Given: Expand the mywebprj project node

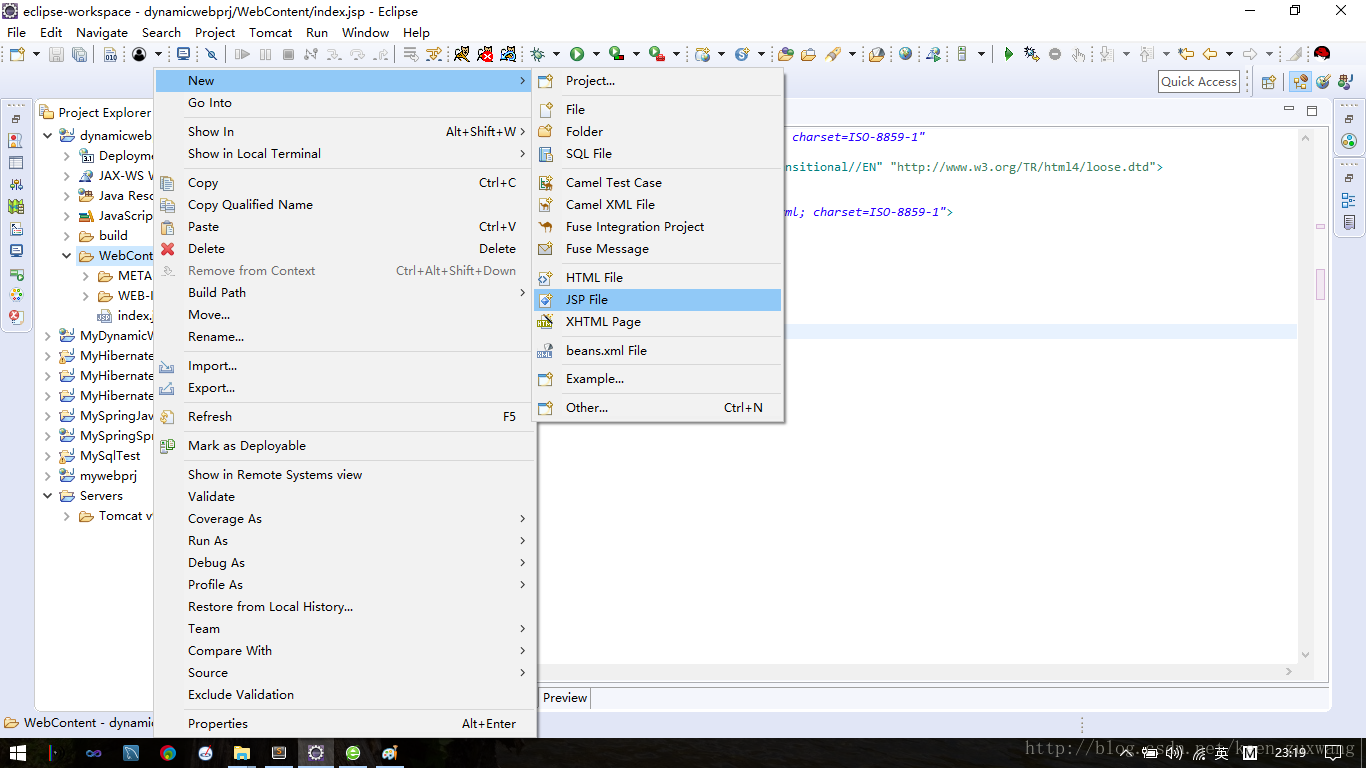Looking at the screenshot, I should (47, 476).
